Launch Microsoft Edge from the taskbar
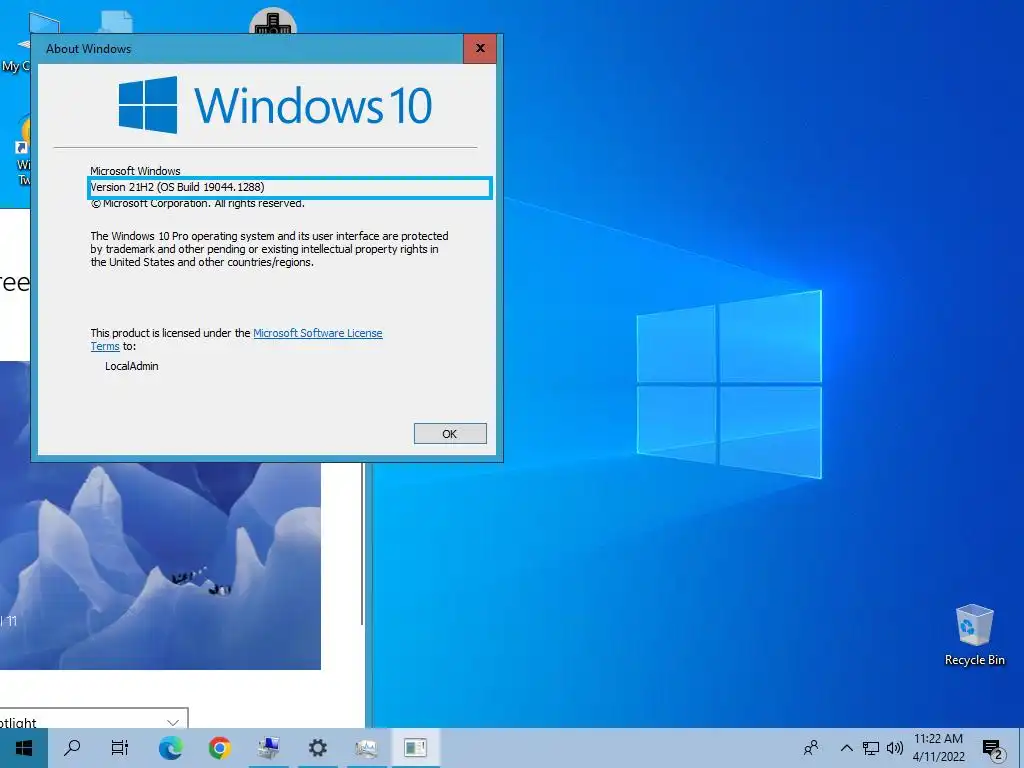Image resolution: width=1024 pixels, height=768 pixels. (x=170, y=748)
